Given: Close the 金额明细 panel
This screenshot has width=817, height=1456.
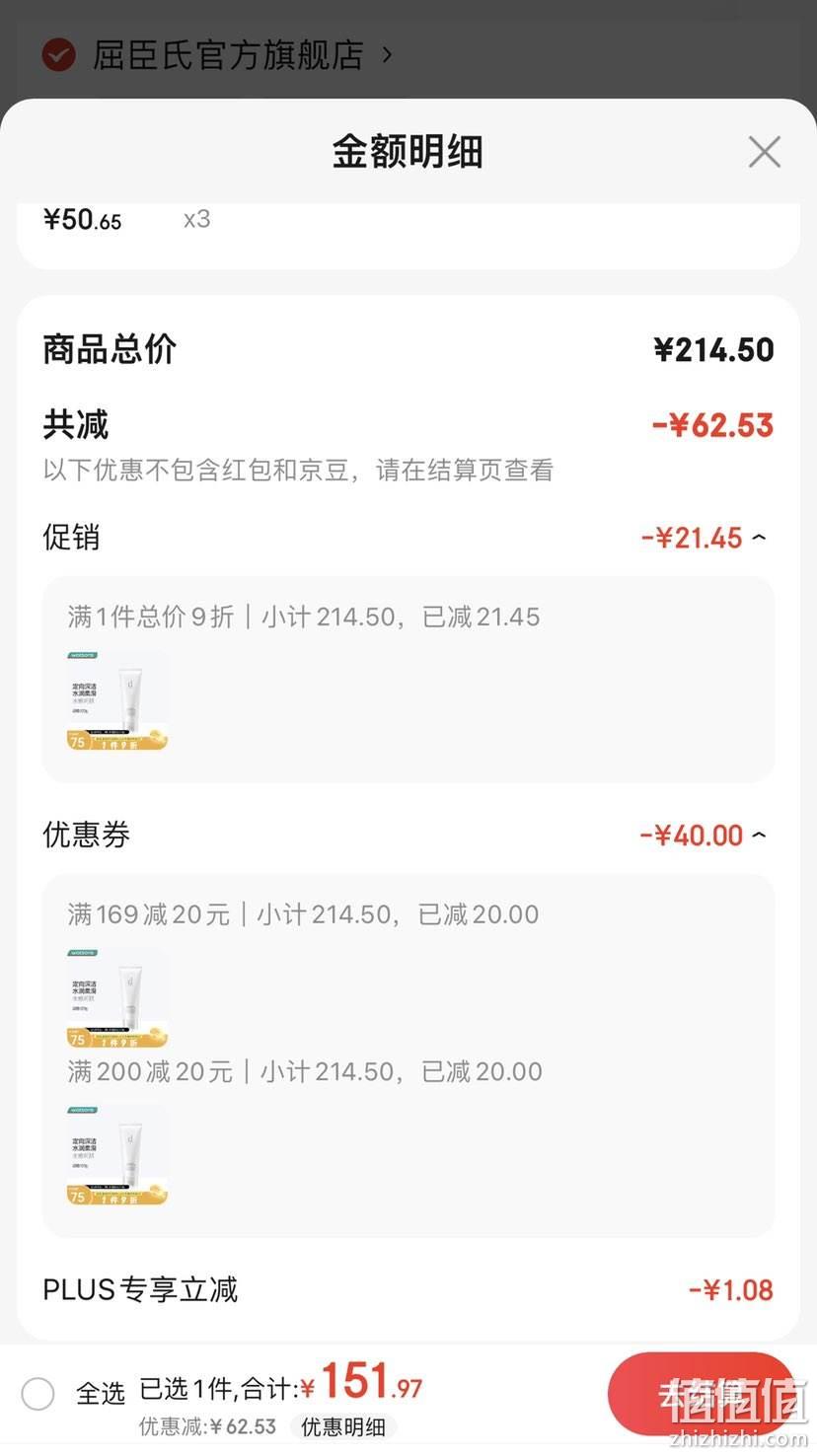Looking at the screenshot, I should point(765,153).
